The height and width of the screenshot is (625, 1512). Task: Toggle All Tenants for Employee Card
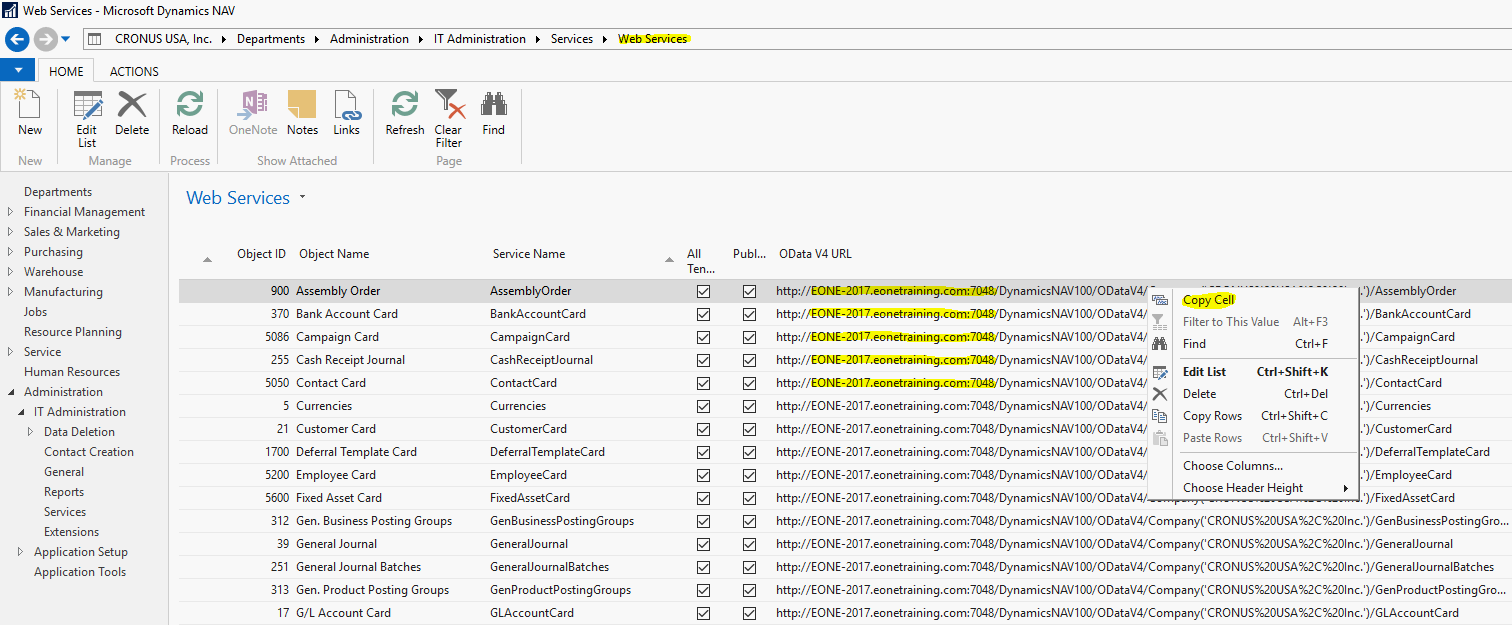[703, 475]
